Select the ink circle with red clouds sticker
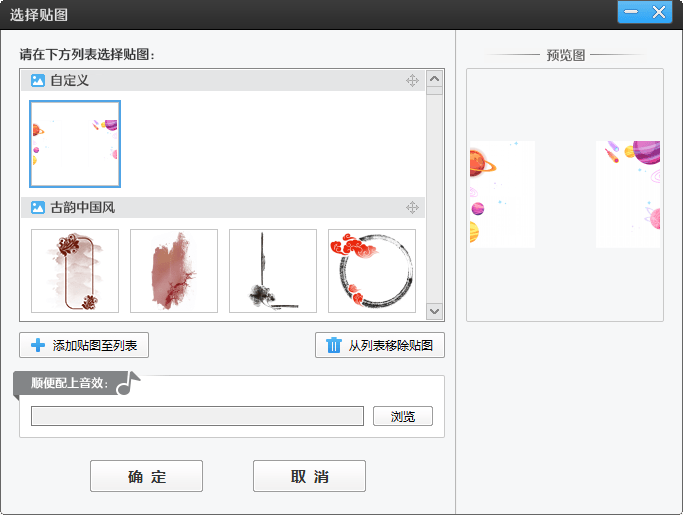Screen dimensions: 683x515 click(x=372, y=271)
